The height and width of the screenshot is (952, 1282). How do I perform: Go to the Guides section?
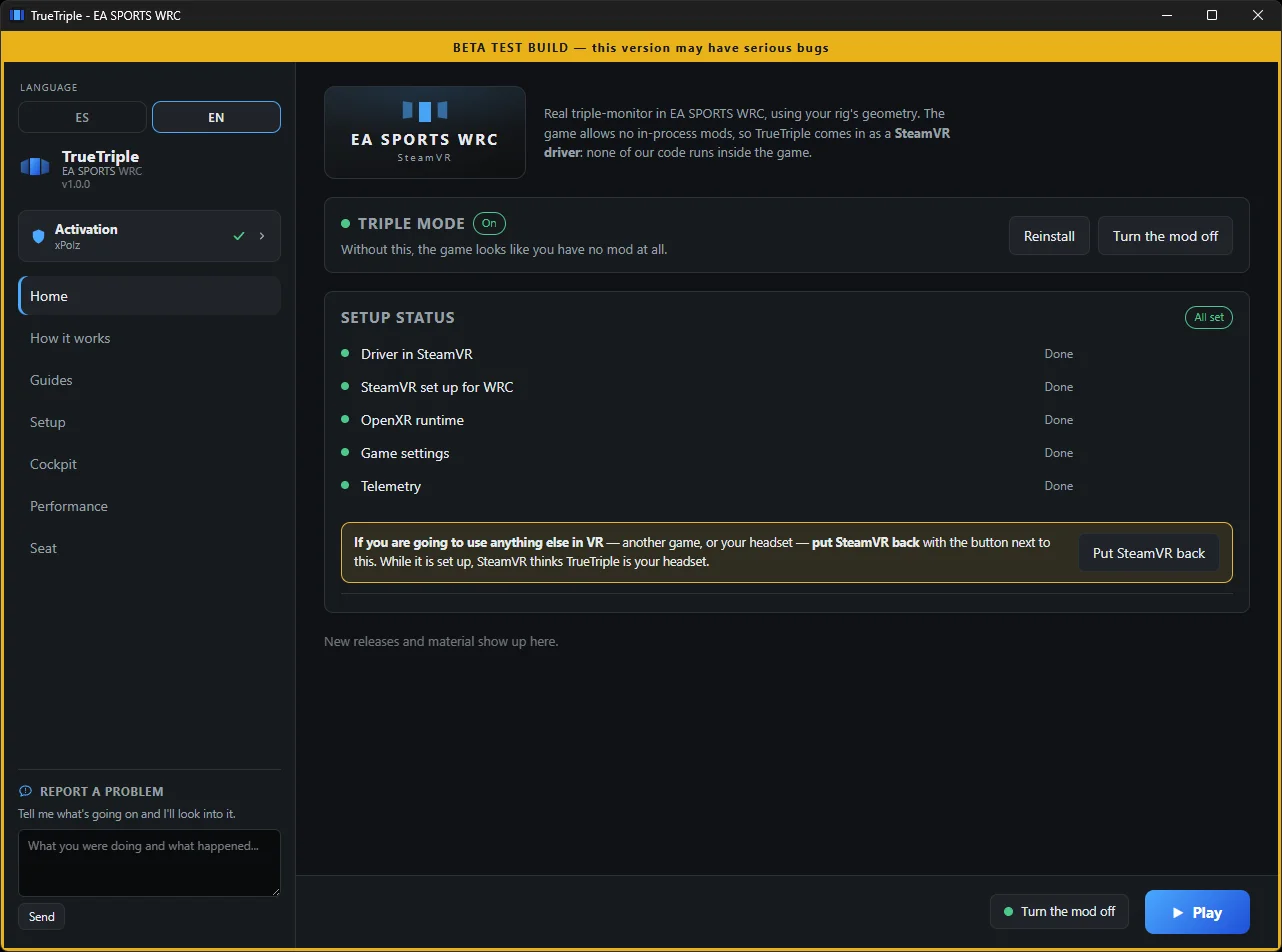pyautogui.click(x=149, y=380)
